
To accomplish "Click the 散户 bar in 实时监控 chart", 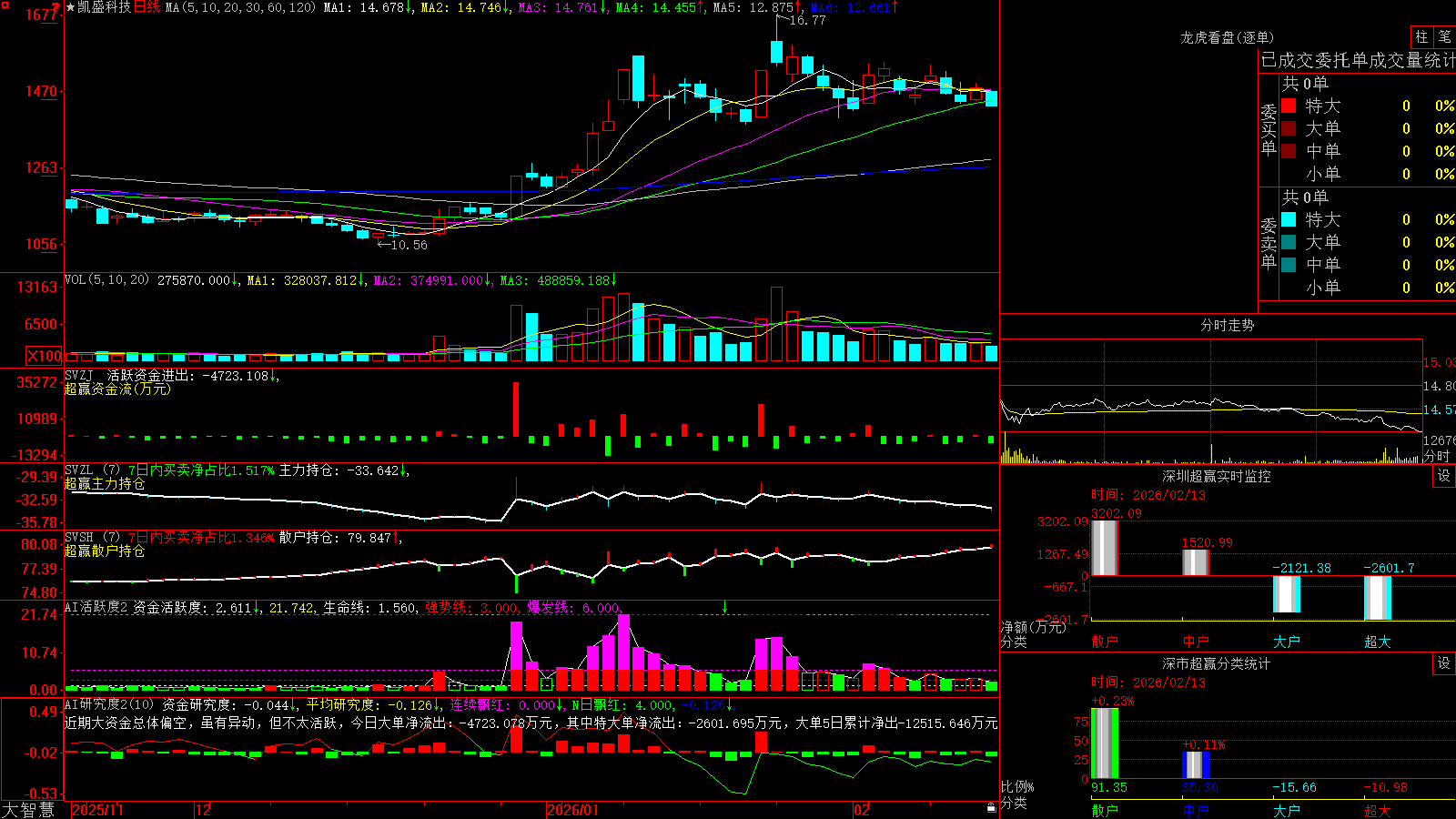I will click(x=1104, y=548).
